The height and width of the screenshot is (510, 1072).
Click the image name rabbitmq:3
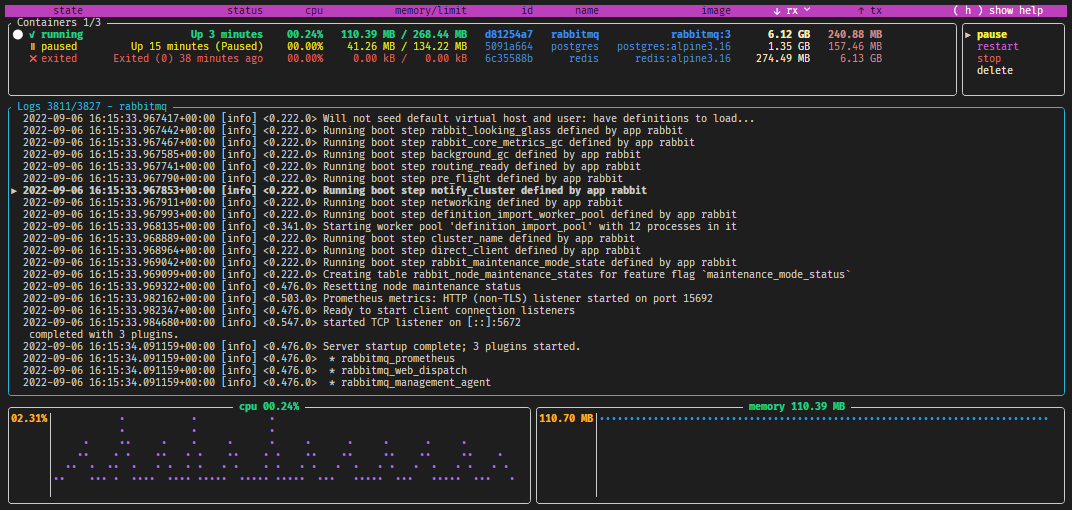(x=701, y=34)
